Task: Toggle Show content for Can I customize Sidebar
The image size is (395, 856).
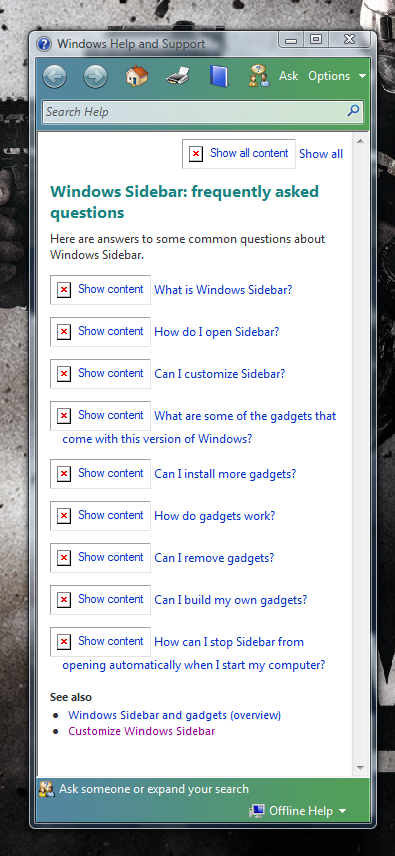Action: click(x=100, y=373)
